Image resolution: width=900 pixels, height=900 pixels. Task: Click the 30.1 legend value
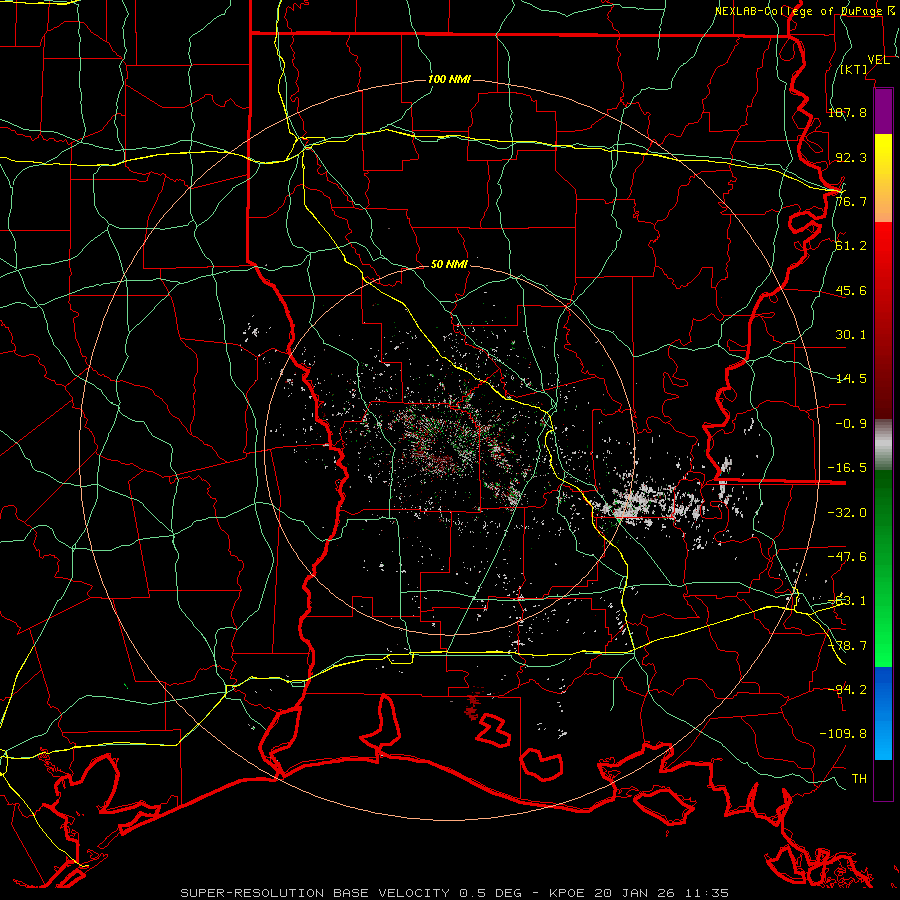pyautogui.click(x=851, y=335)
